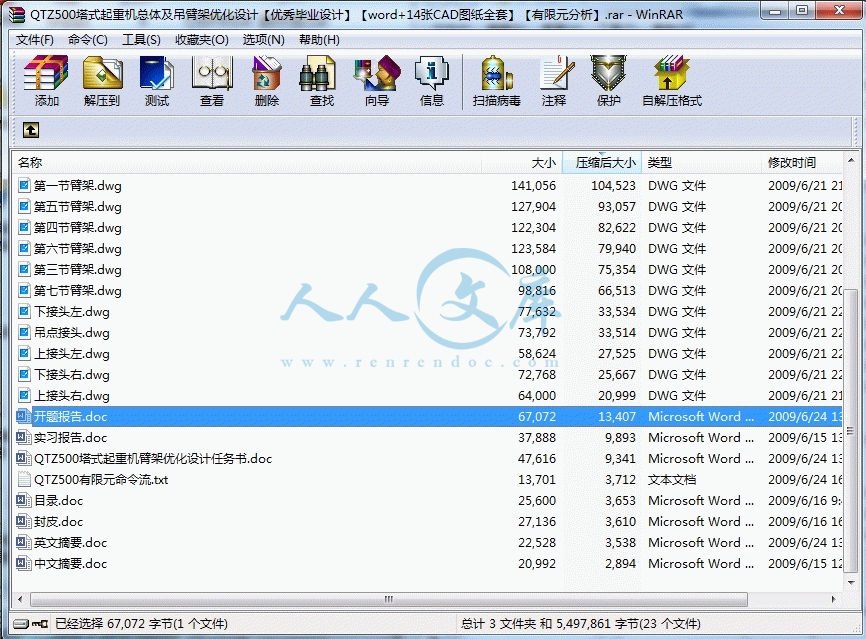The height and width of the screenshot is (639, 866).
Task: Open the 工具(S) menu
Action: 141,40
